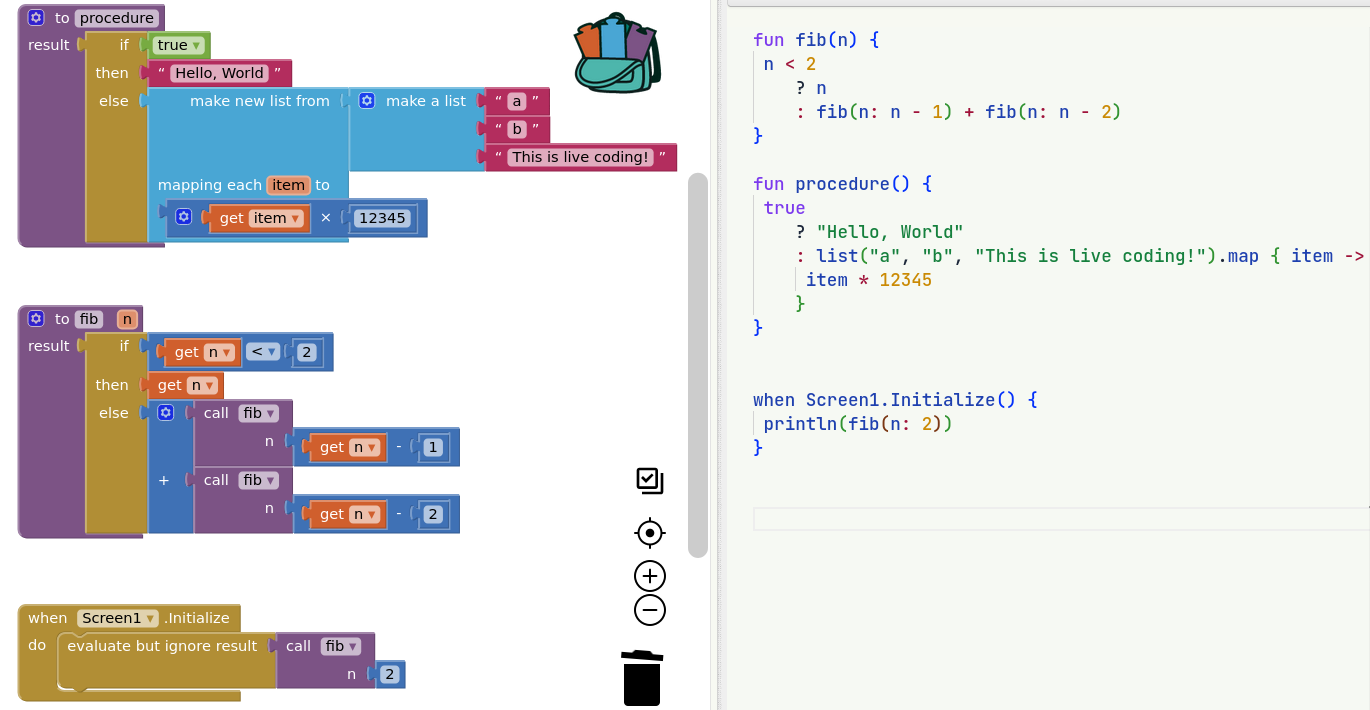Click 'when Screen1.Initialize() {' line
1370x710 pixels.
click(x=895, y=400)
